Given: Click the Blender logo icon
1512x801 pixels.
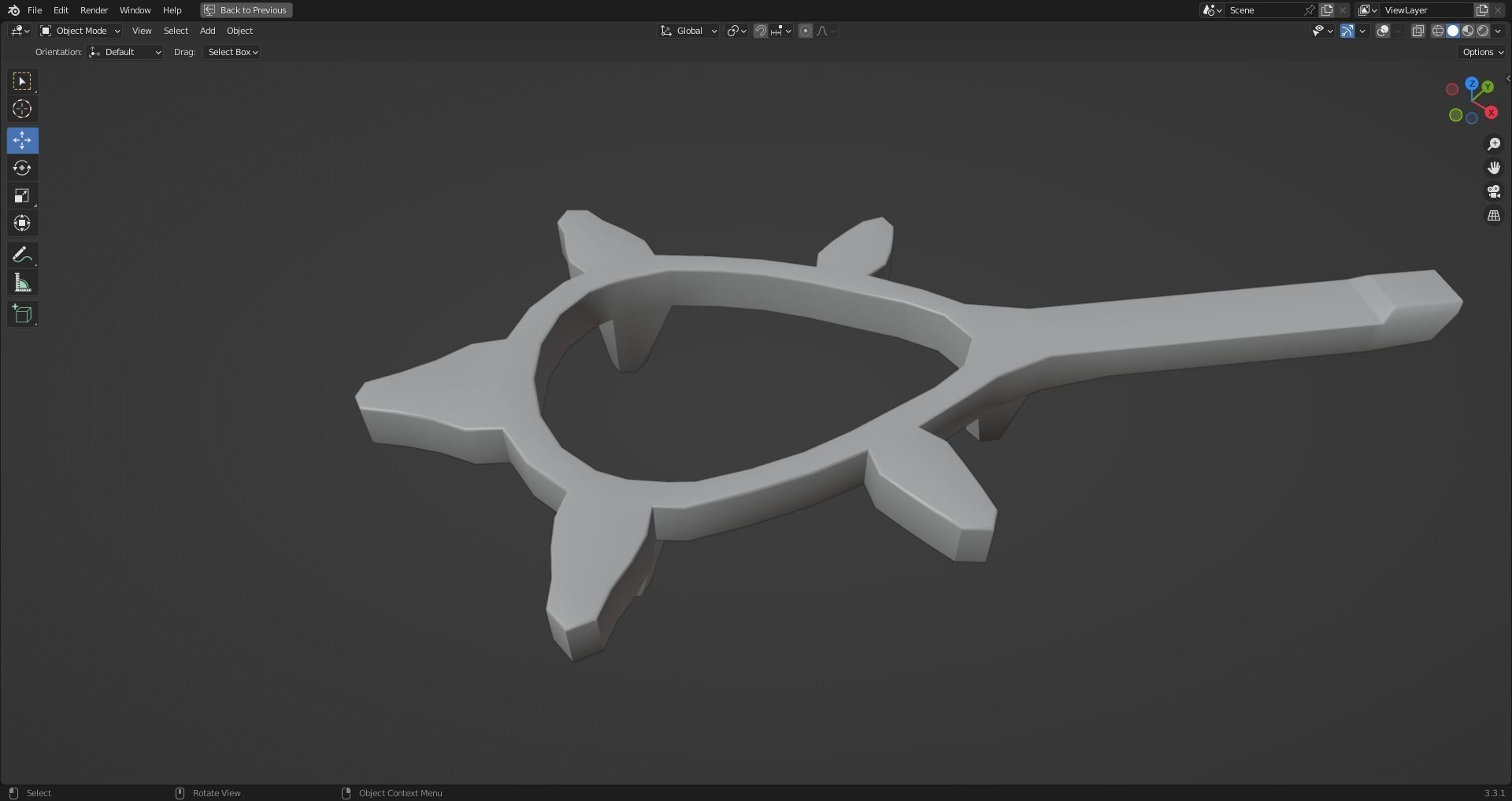Looking at the screenshot, I should [x=13, y=10].
